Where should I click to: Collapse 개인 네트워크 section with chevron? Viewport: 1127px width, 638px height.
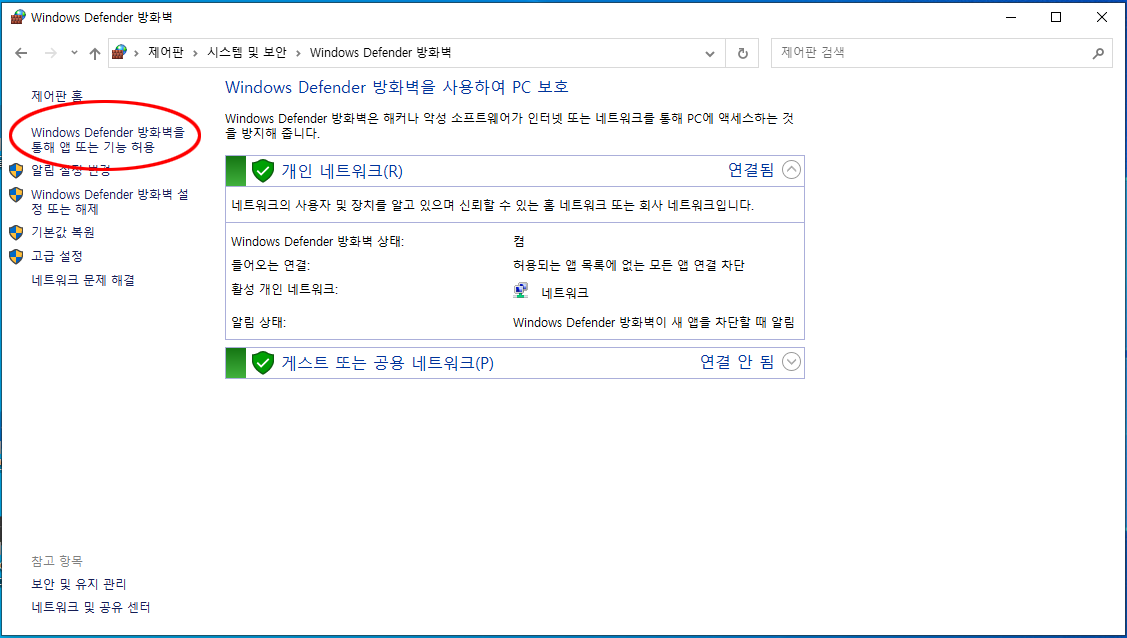pos(791,170)
